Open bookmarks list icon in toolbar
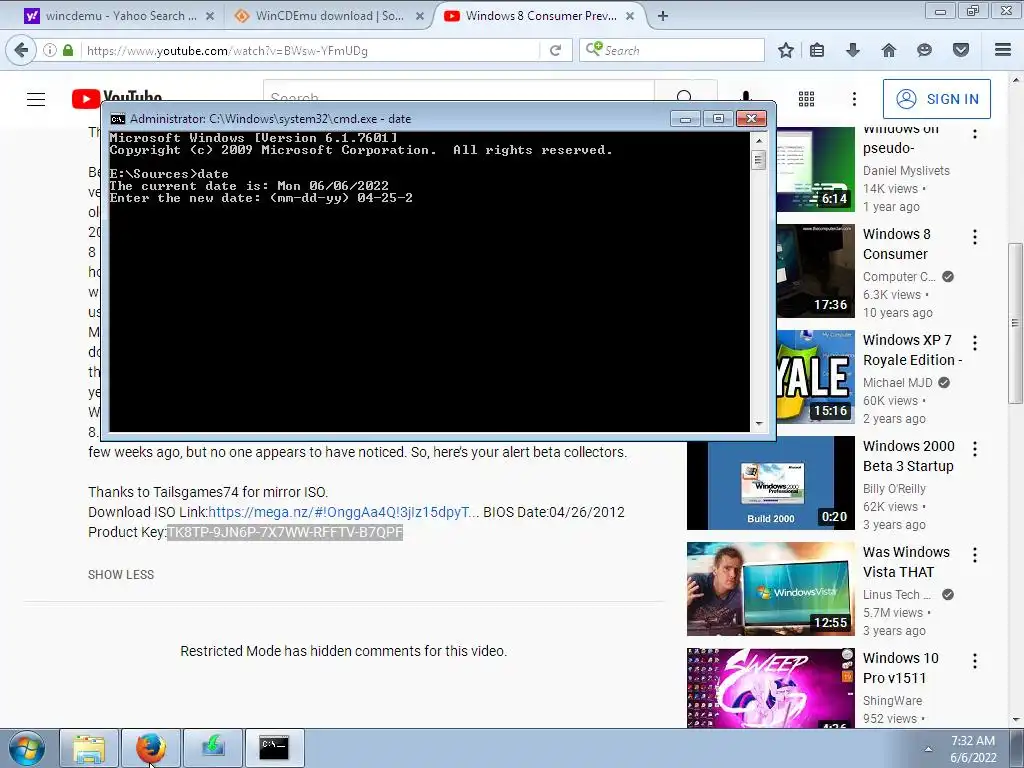Screen dimensions: 1024x768 (x=817, y=50)
